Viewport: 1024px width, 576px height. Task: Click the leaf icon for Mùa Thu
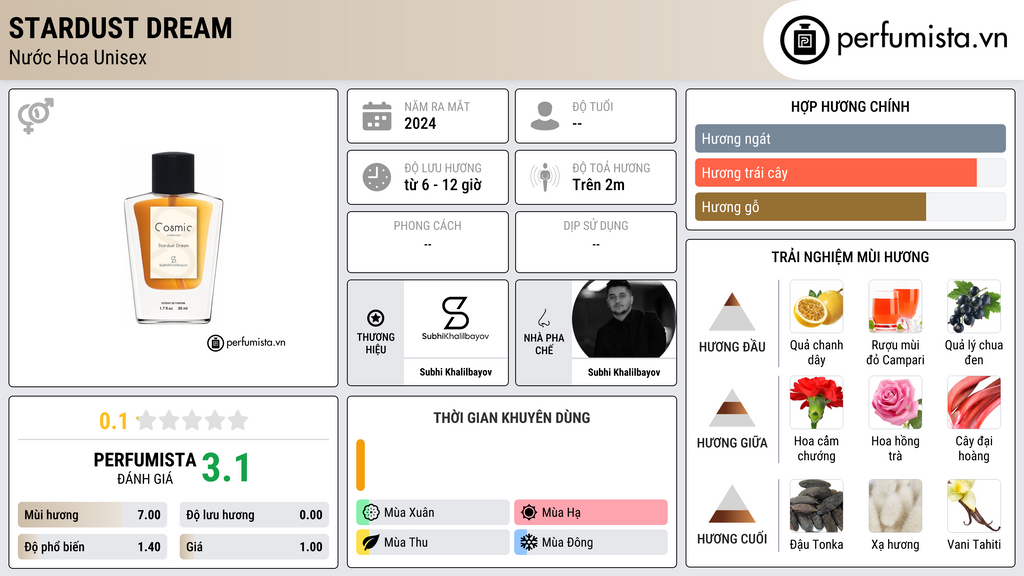pos(371,542)
